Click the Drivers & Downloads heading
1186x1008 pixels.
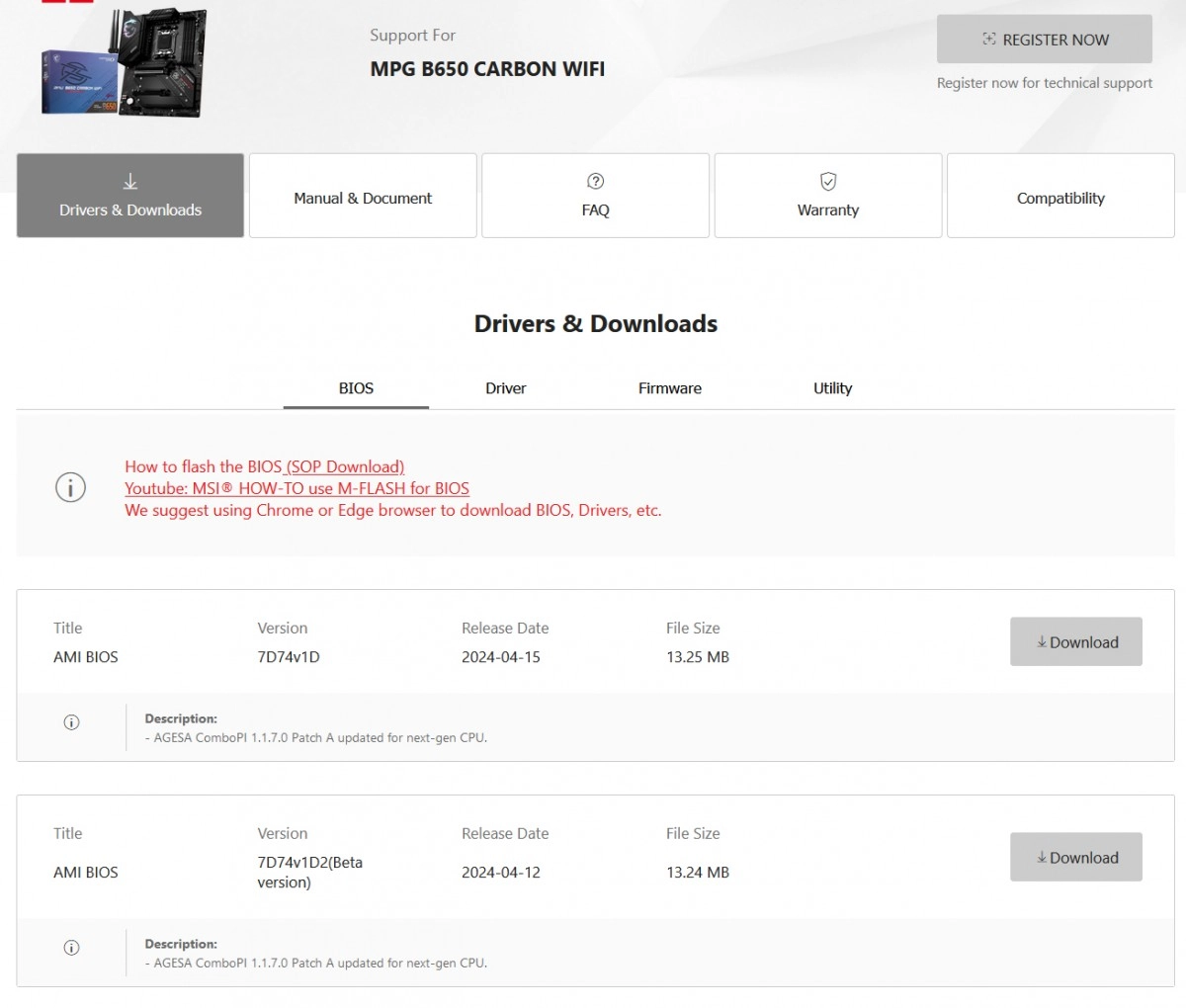(596, 324)
